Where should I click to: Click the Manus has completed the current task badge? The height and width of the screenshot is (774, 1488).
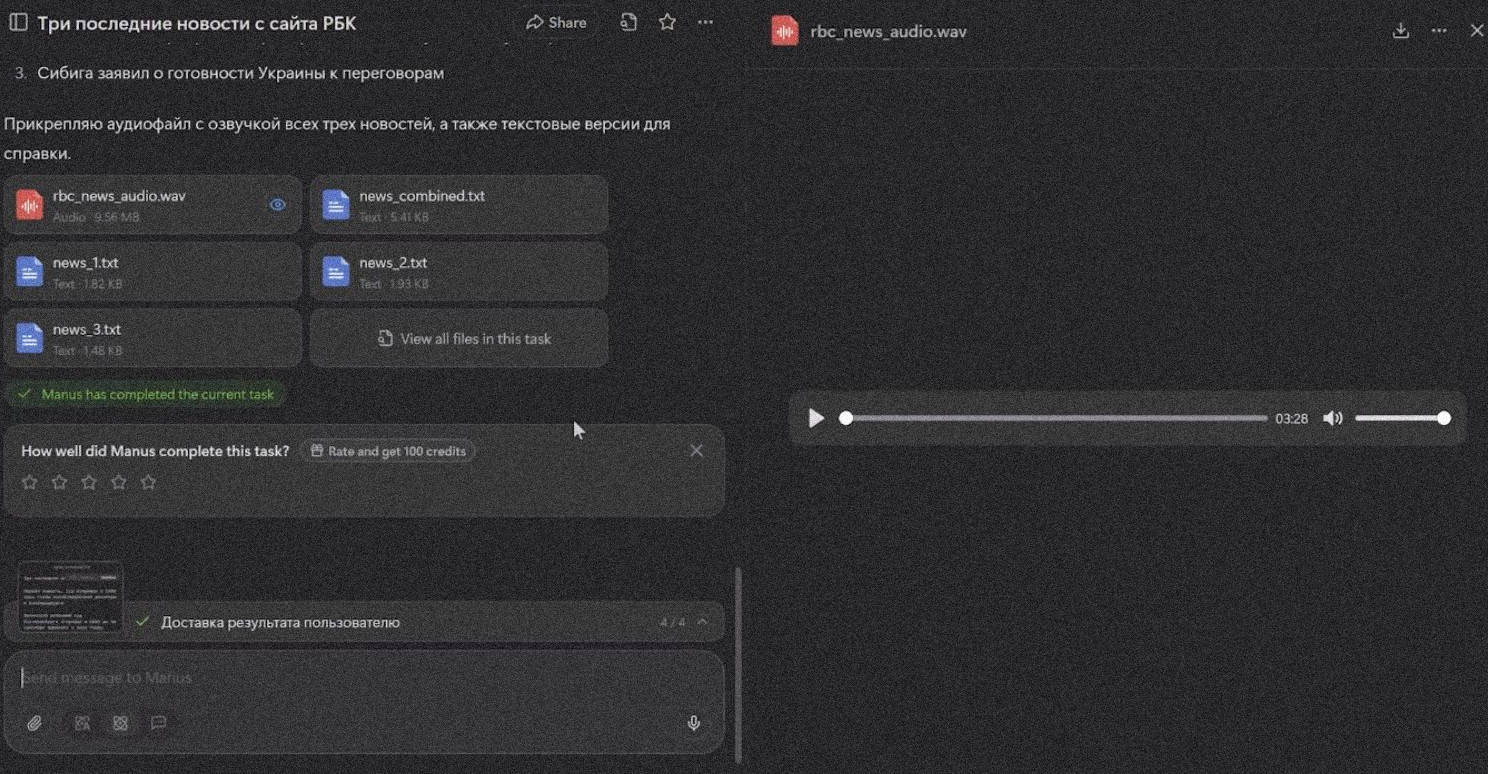click(x=147, y=394)
